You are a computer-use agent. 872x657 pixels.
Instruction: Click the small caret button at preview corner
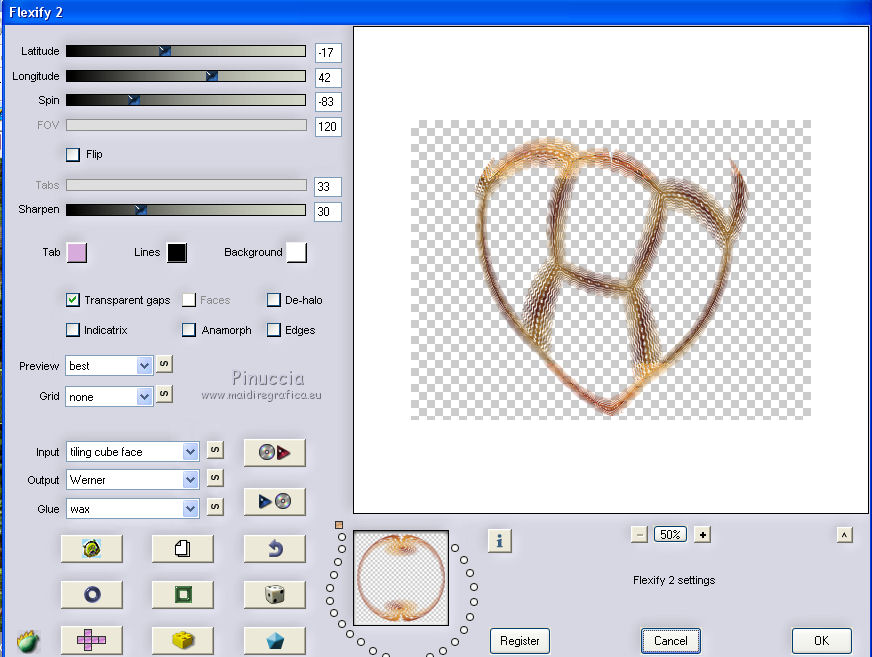pyautogui.click(x=844, y=535)
